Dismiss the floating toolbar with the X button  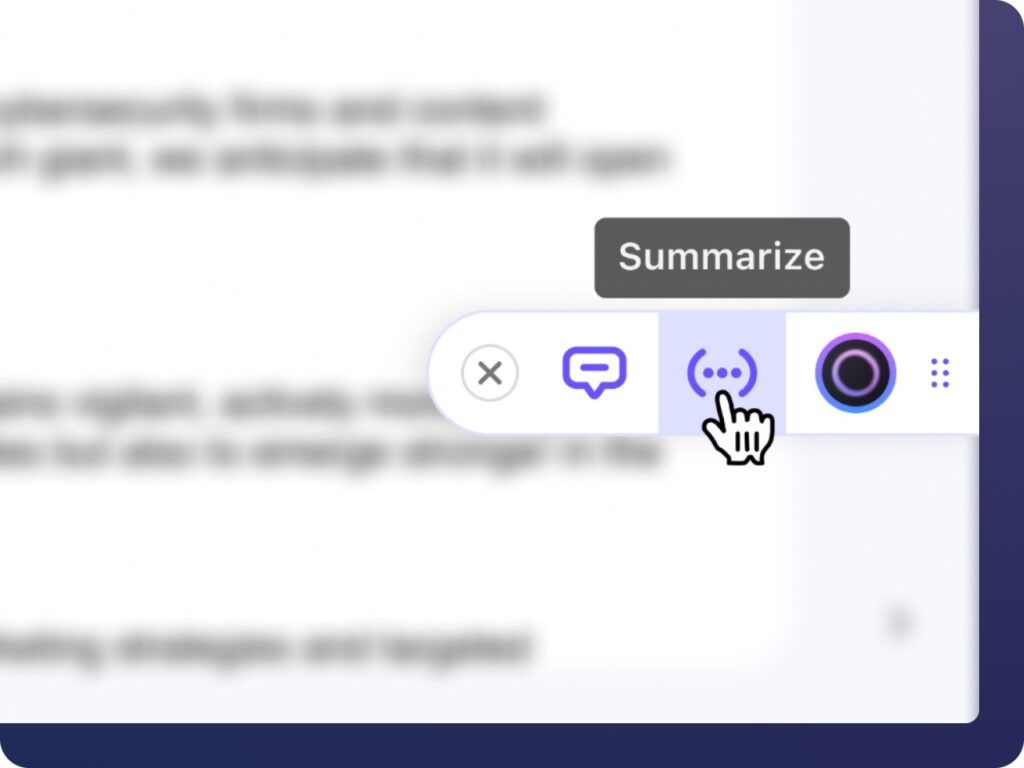click(490, 373)
